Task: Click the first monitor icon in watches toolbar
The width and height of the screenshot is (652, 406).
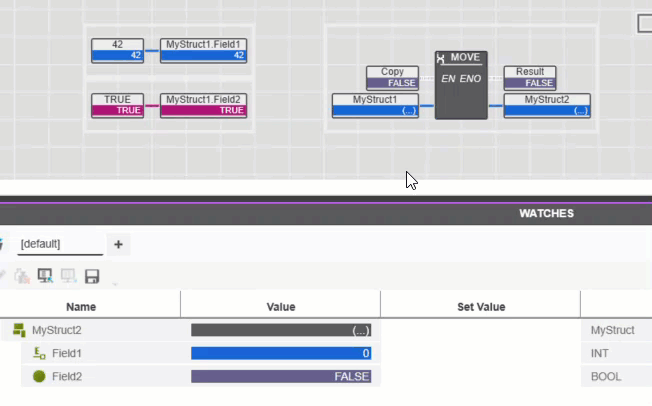Action: [45, 276]
